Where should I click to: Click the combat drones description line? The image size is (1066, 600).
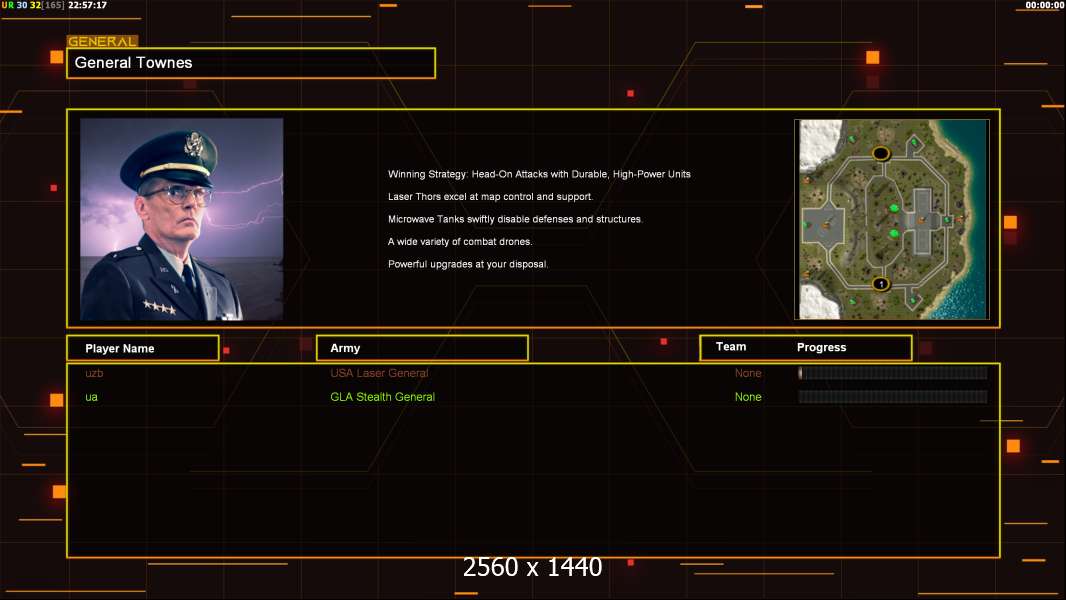(x=460, y=241)
